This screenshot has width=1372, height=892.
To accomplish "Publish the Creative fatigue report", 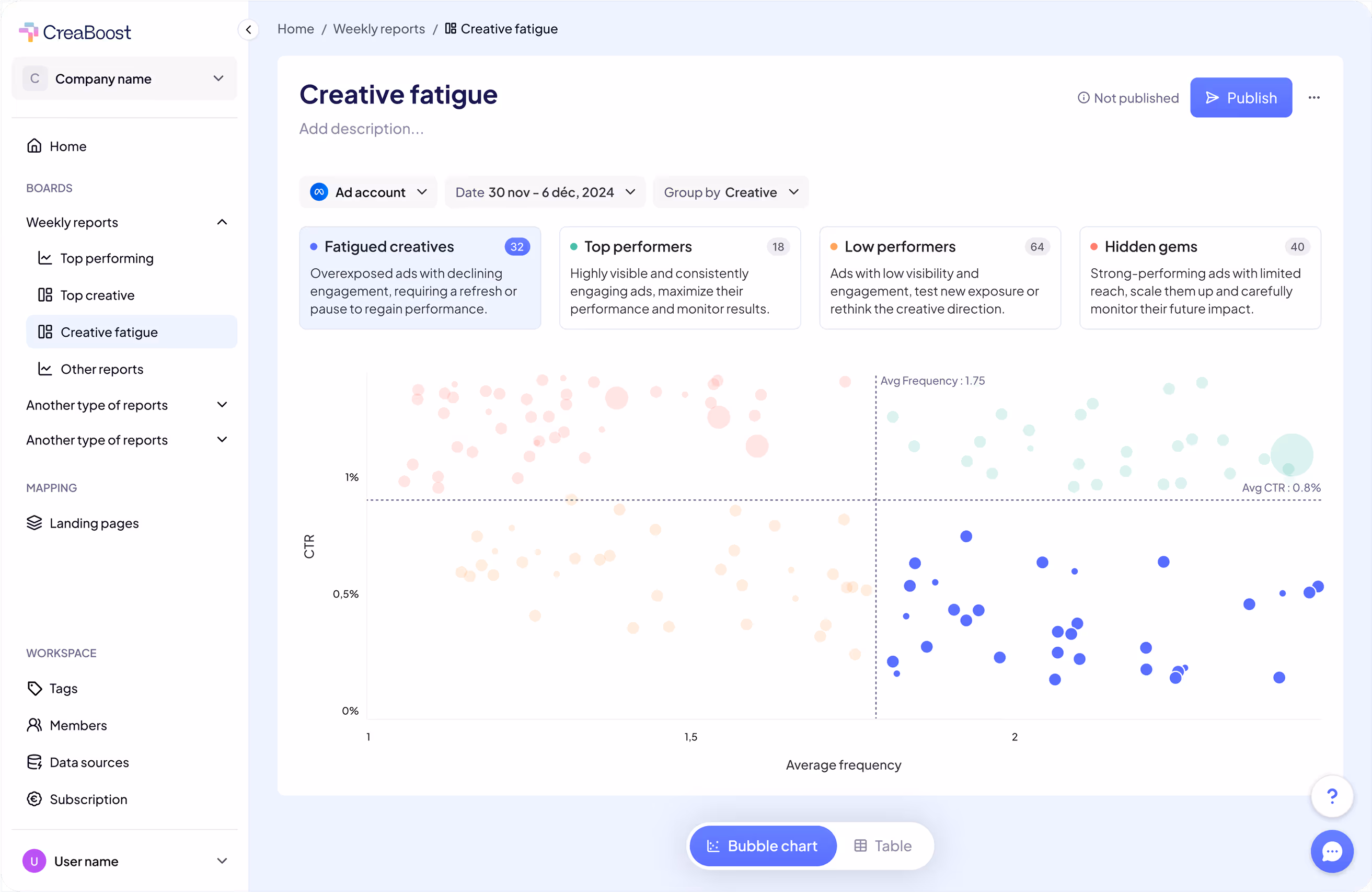I will 1241,97.
